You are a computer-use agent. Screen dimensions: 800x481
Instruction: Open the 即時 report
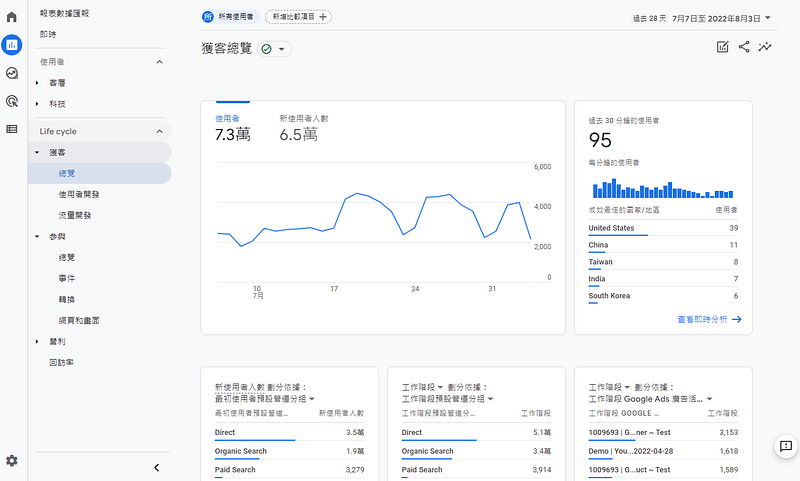[48, 34]
